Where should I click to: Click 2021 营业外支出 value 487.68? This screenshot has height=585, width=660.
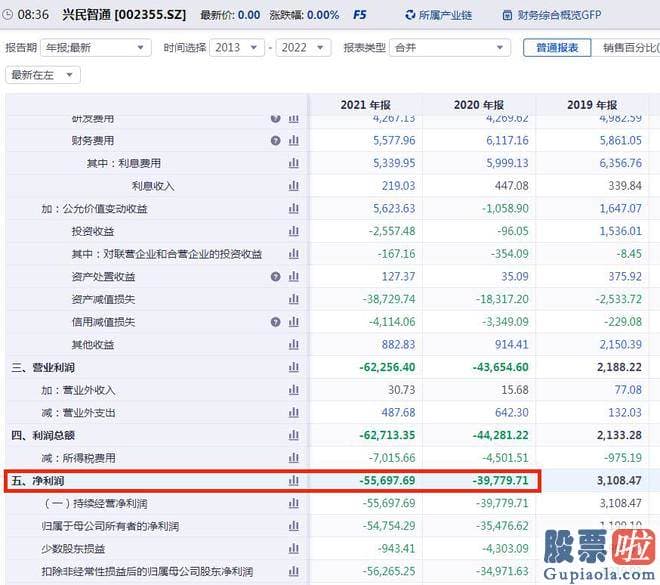click(x=398, y=412)
